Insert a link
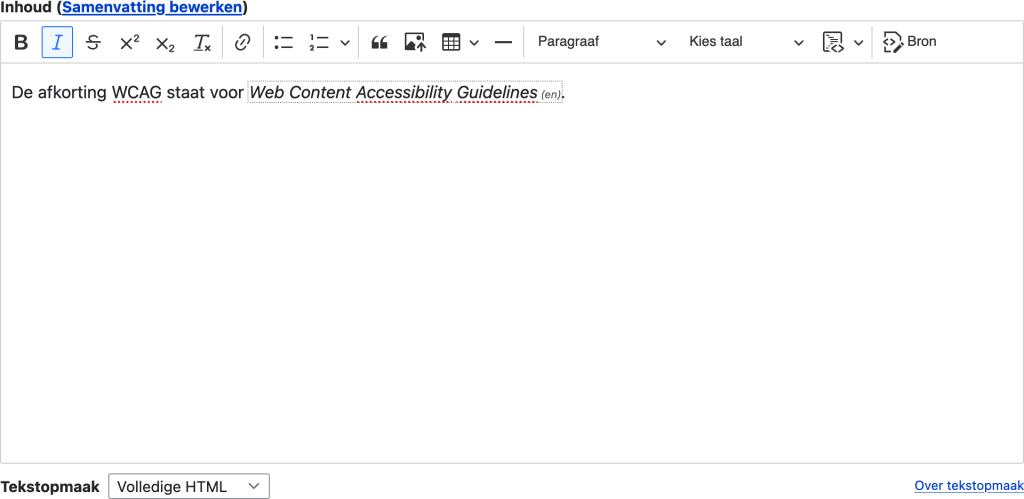 click(x=242, y=42)
